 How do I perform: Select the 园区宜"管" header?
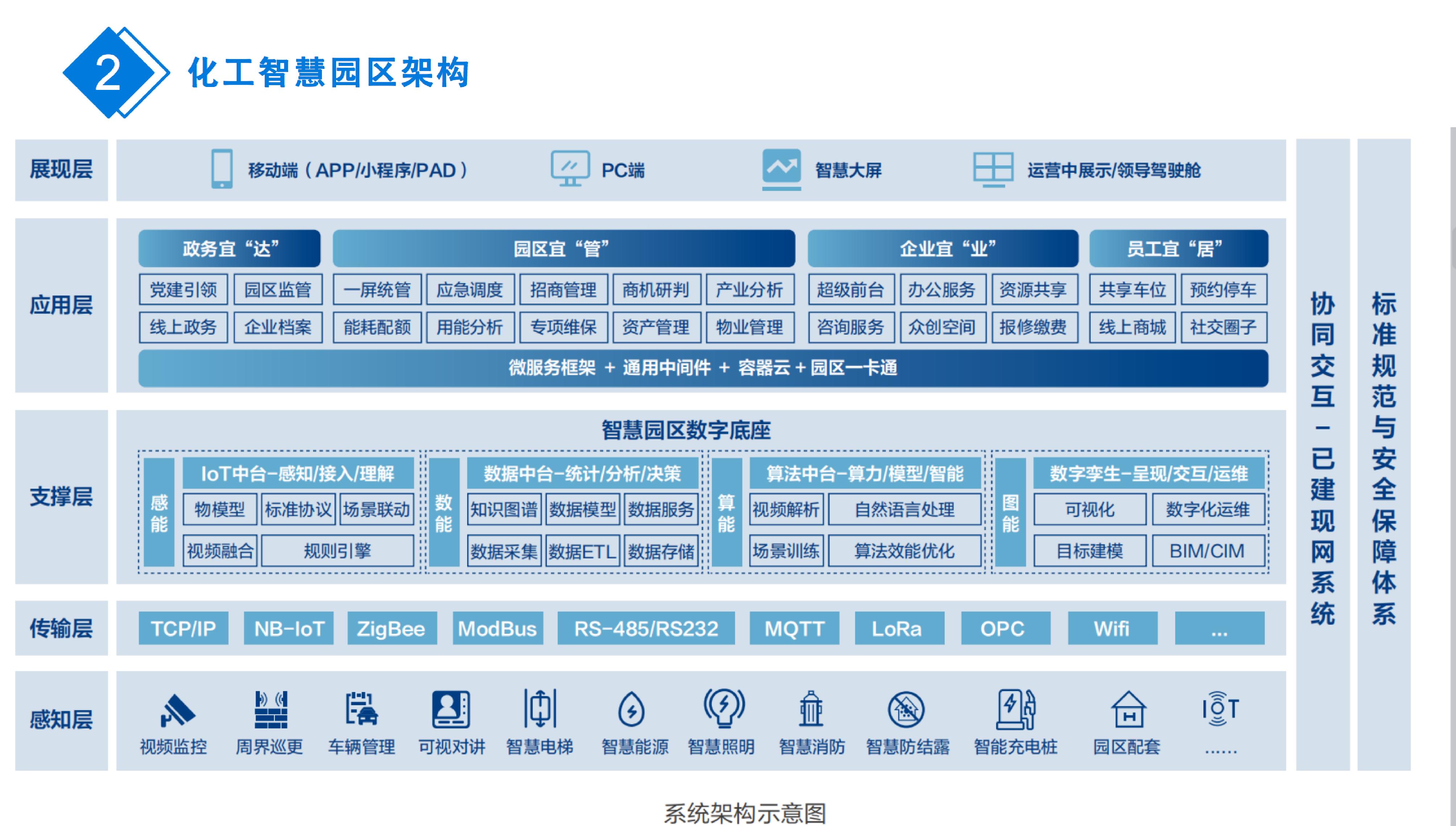click(x=564, y=249)
